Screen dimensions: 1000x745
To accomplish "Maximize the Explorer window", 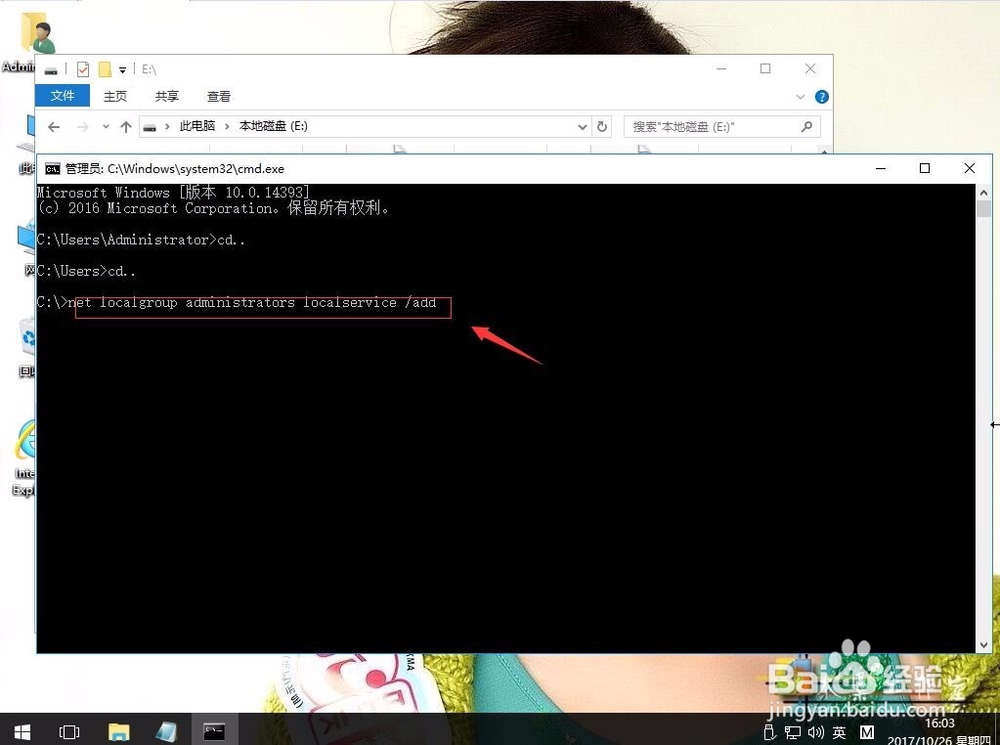I will (765, 68).
